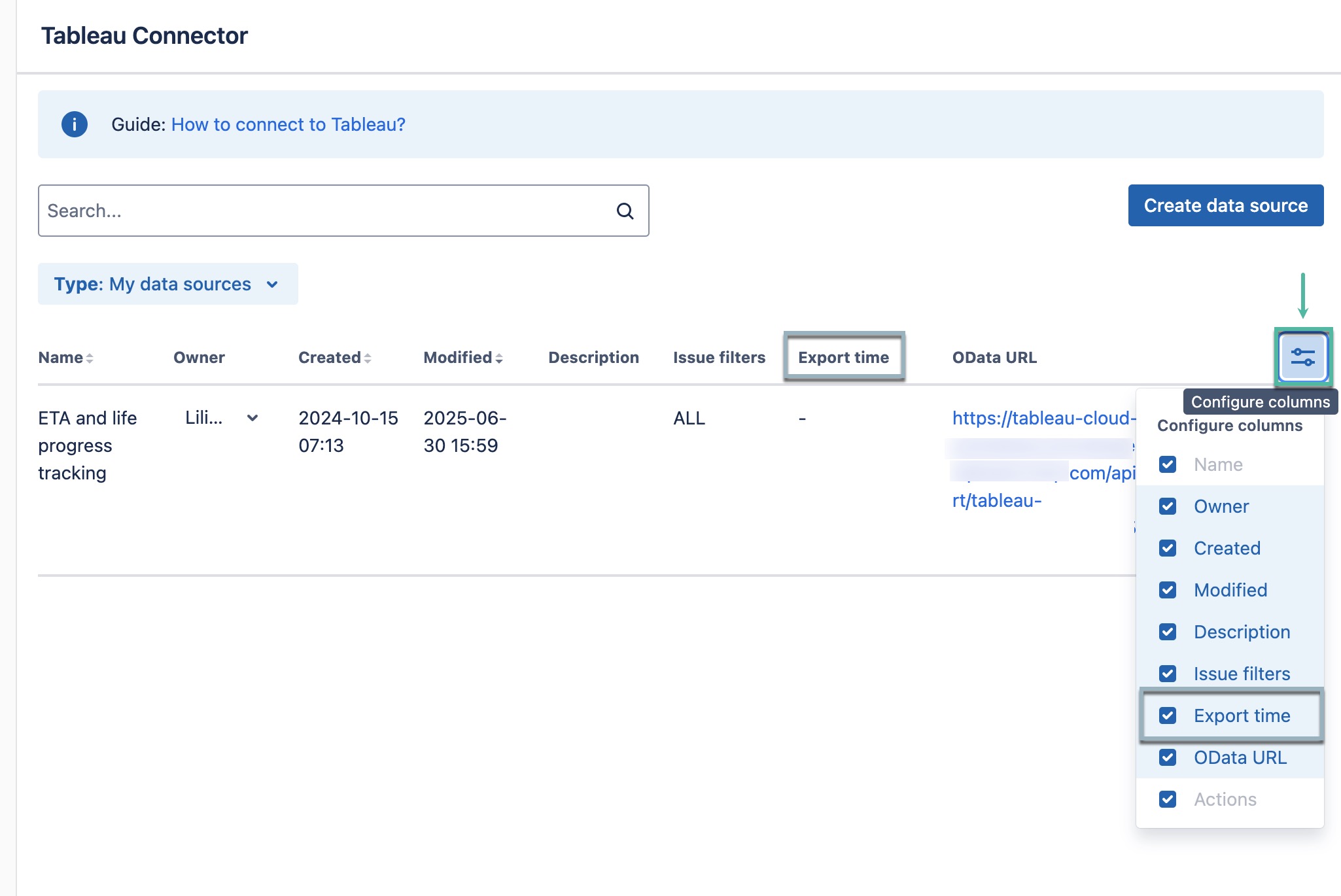
Task: Click Export time column header
Action: coord(843,357)
